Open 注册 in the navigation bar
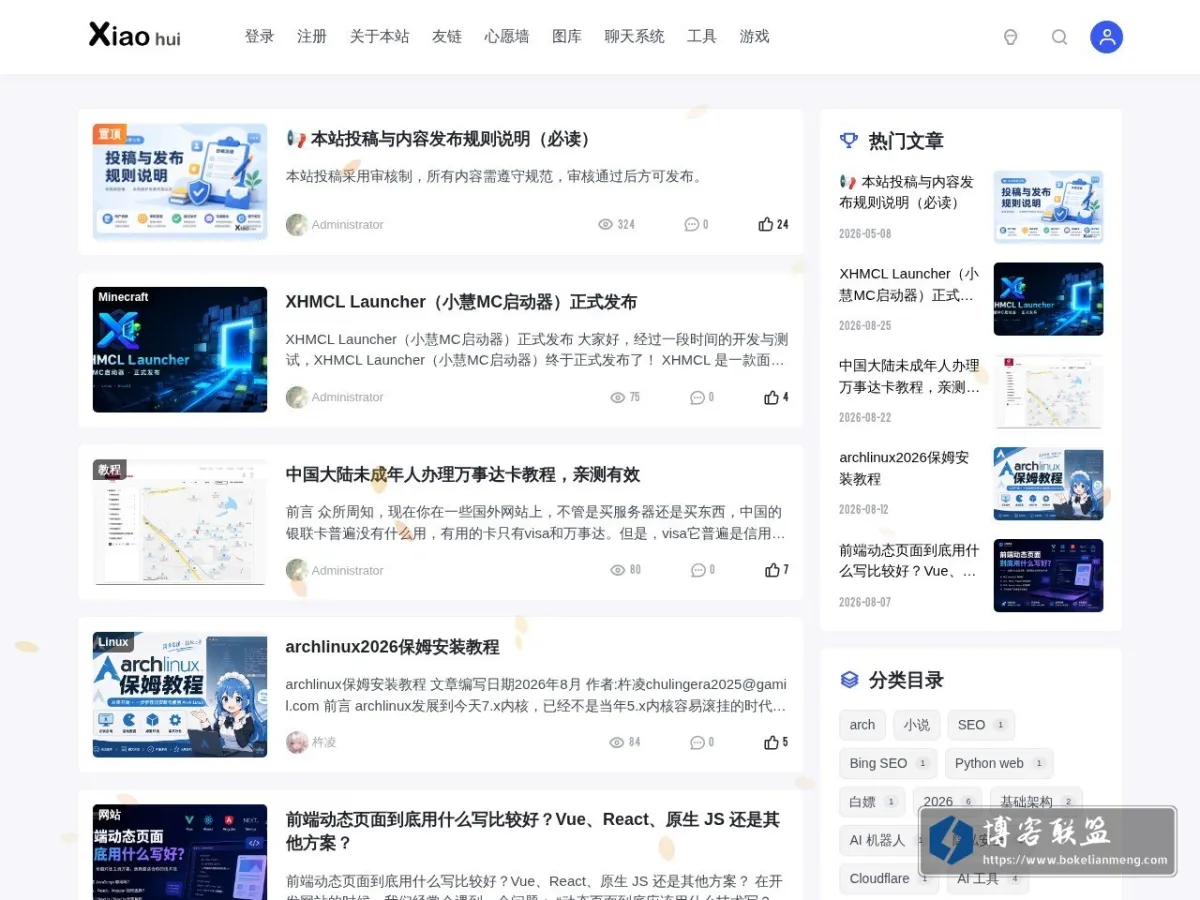 312,36
